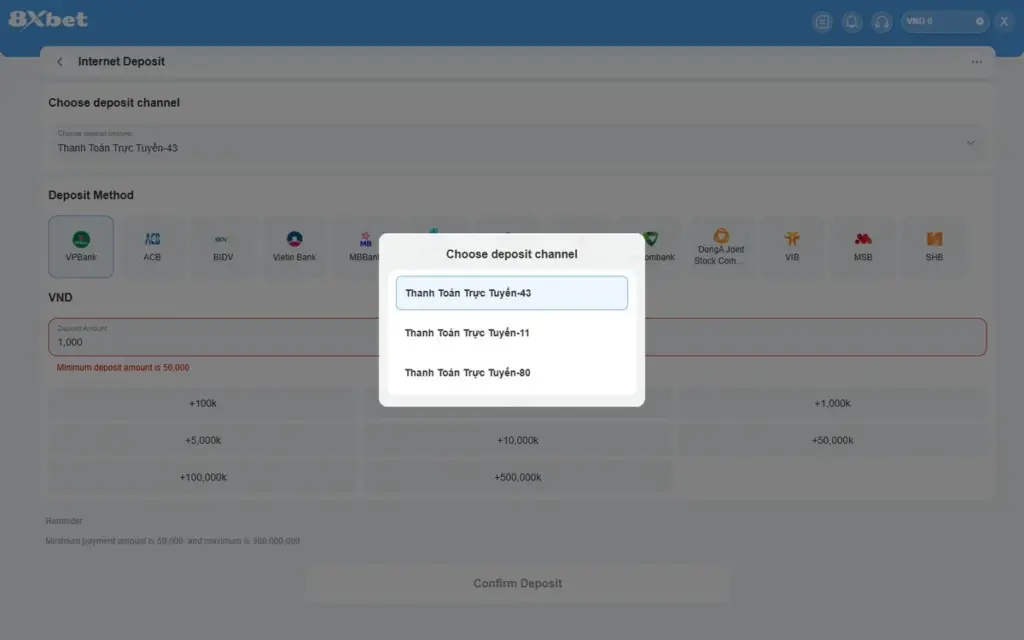Add +100,000k to deposit amount
This screenshot has width=1024, height=640.
[x=202, y=477]
